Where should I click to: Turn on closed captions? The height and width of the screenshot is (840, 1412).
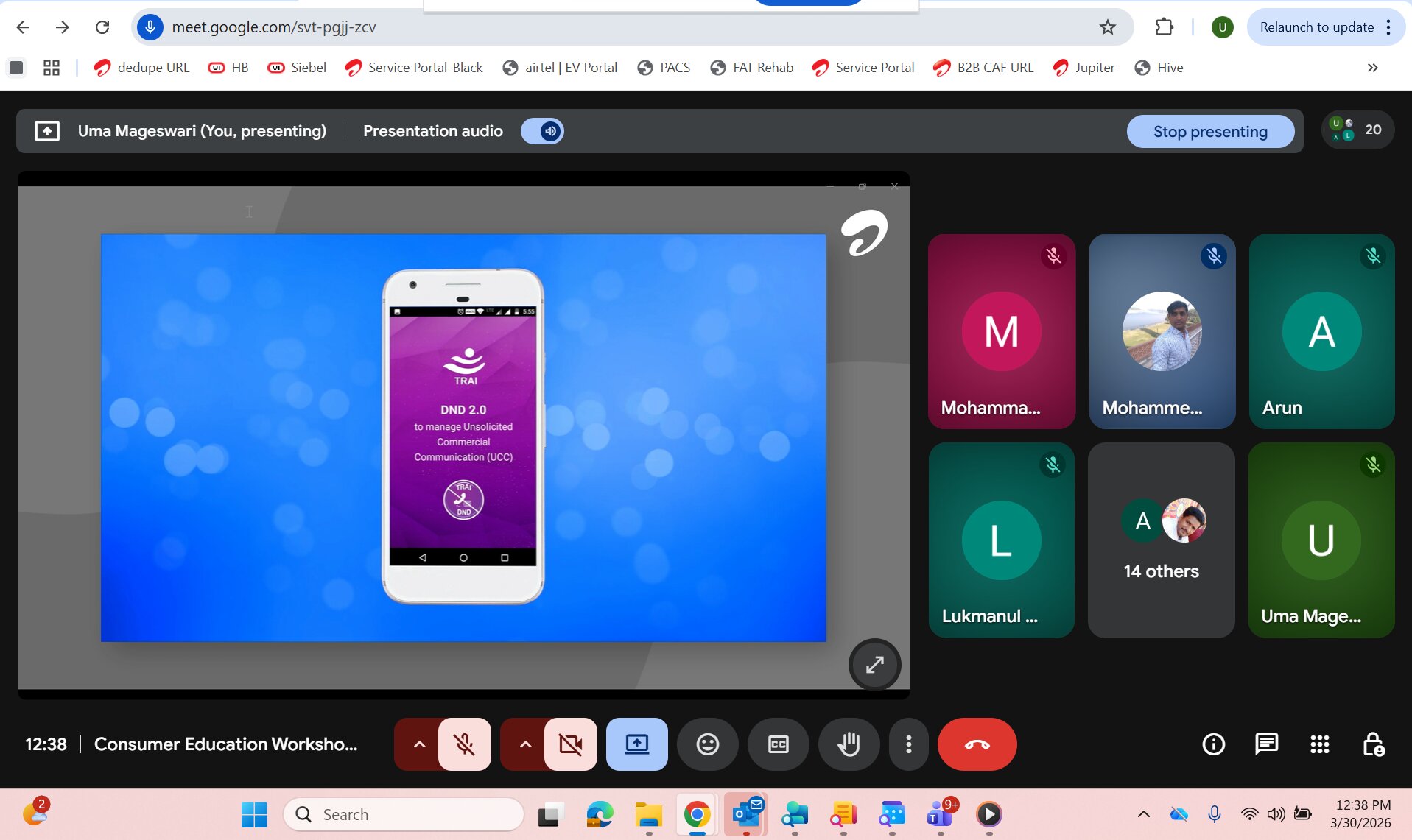click(x=778, y=744)
